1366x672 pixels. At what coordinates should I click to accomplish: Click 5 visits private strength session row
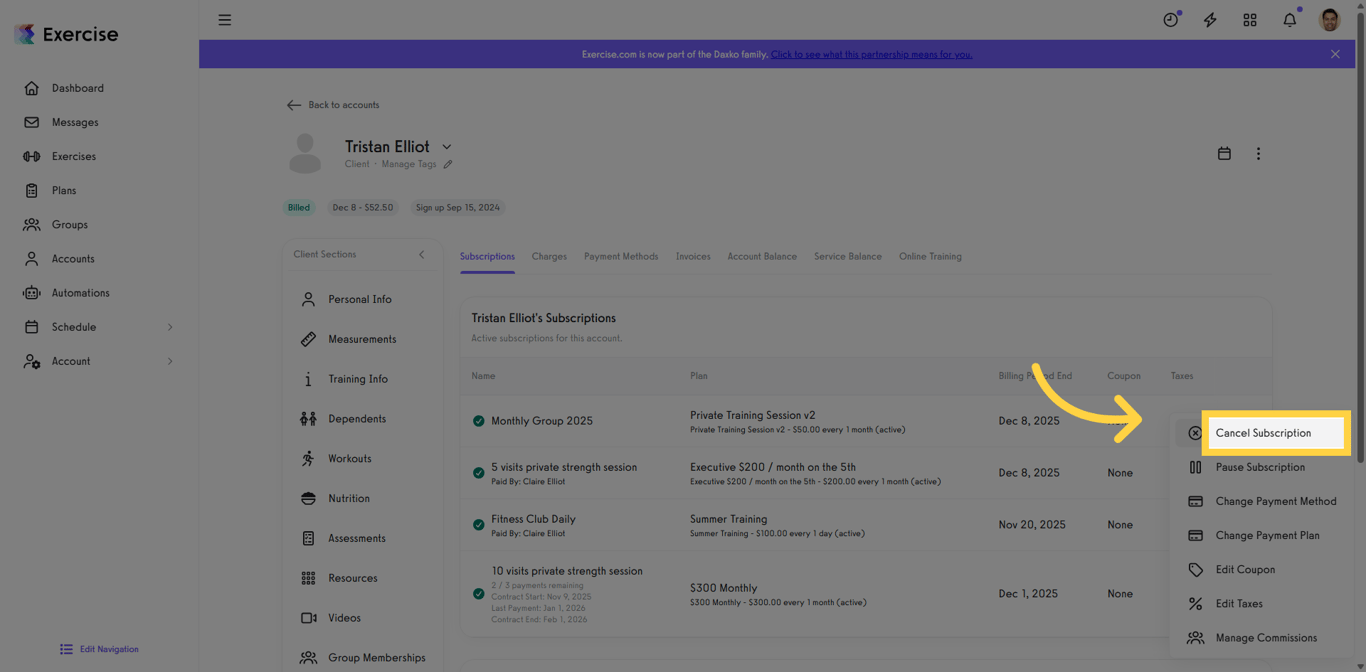click(x=864, y=473)
